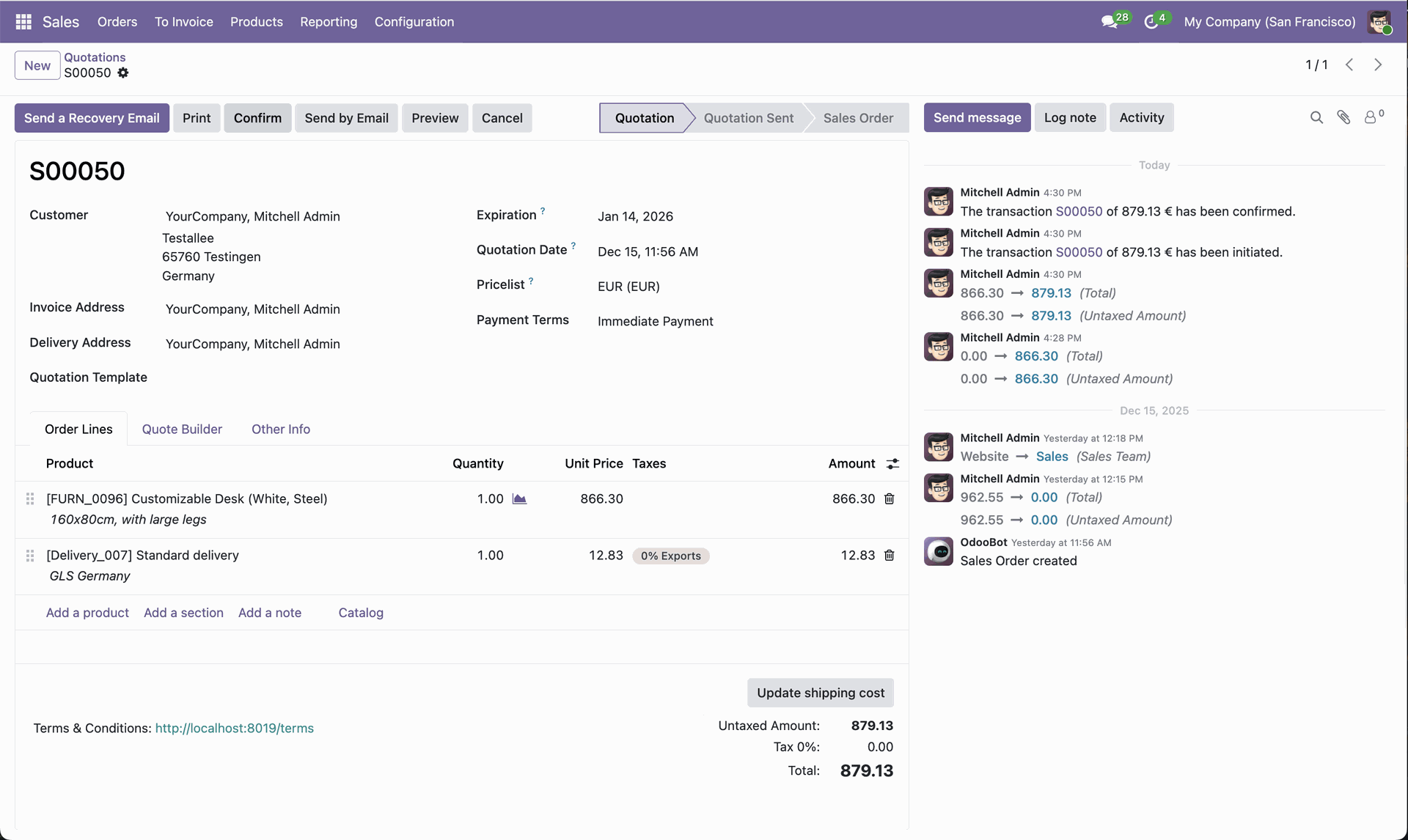Go to the next record arrow
The width and height of the screenshot is (1408, 840).
pos(1378,65)
